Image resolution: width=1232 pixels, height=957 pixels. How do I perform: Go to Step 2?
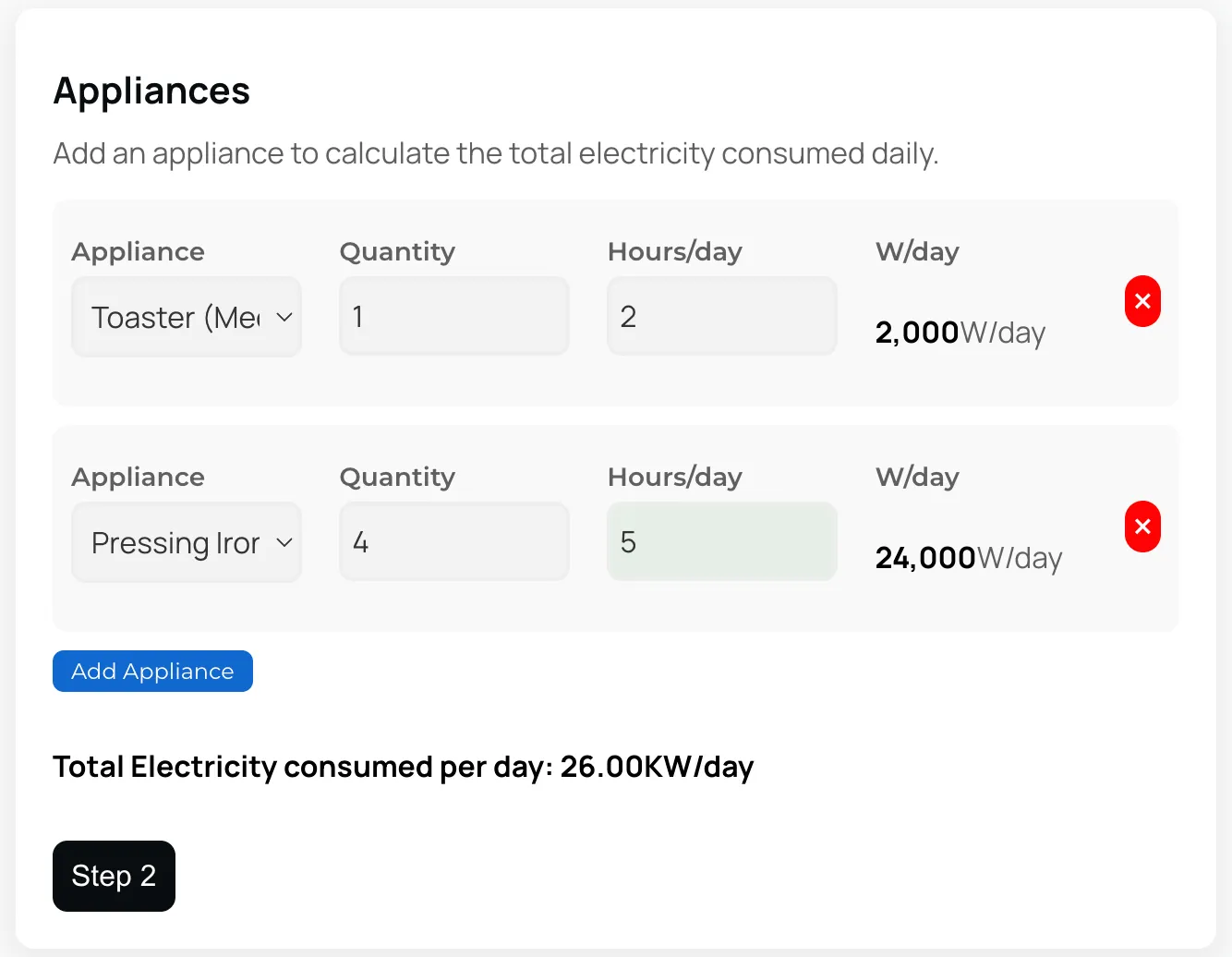[114, 876]
